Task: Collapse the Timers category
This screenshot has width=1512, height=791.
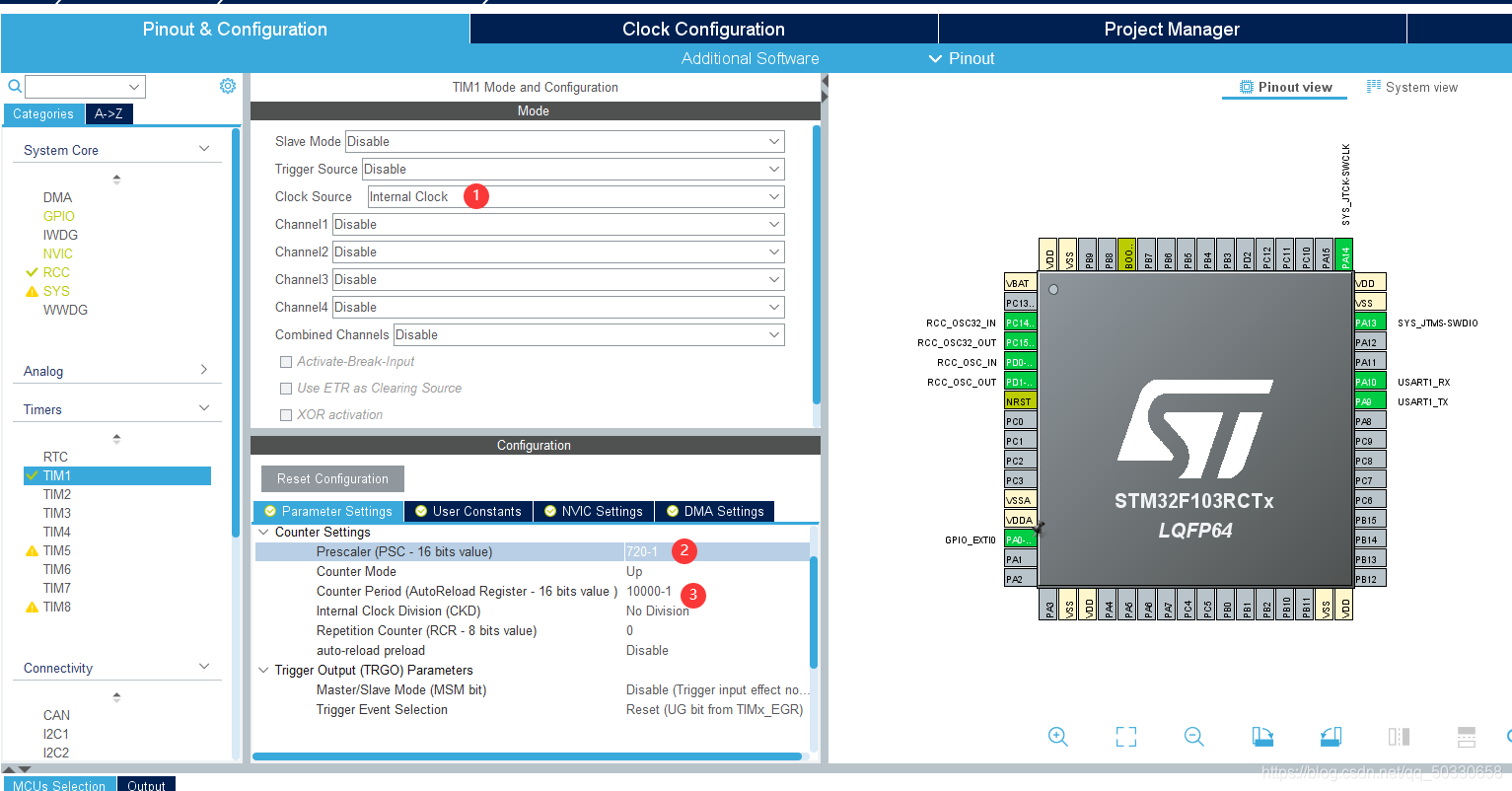Action: (x=204, y=407)
